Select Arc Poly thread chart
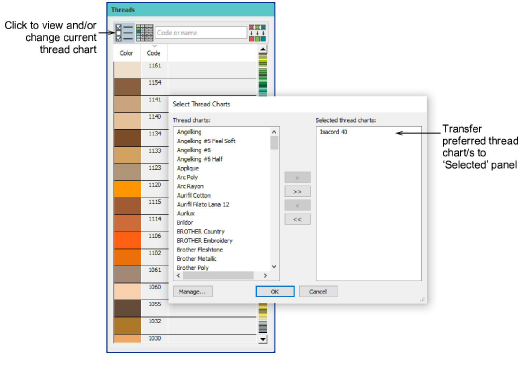Image resolution: width=524 pixels, height=370 pixels. (x=187, y=177)
